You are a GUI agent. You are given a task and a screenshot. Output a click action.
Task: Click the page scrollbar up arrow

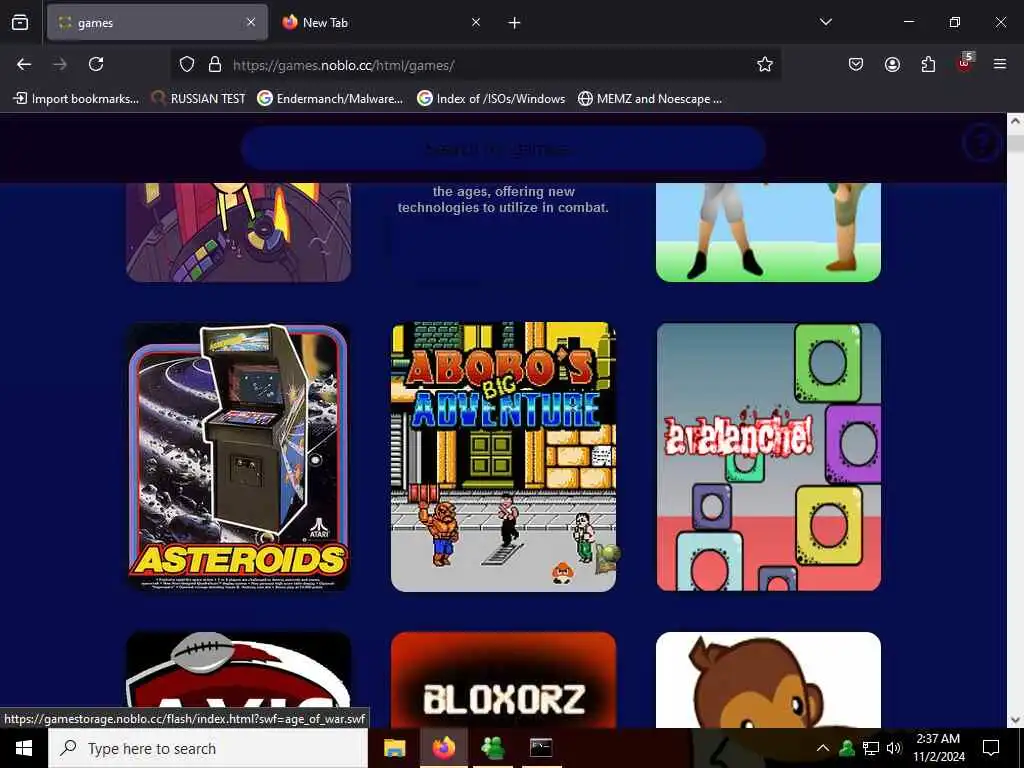[x=1016, y=121]
